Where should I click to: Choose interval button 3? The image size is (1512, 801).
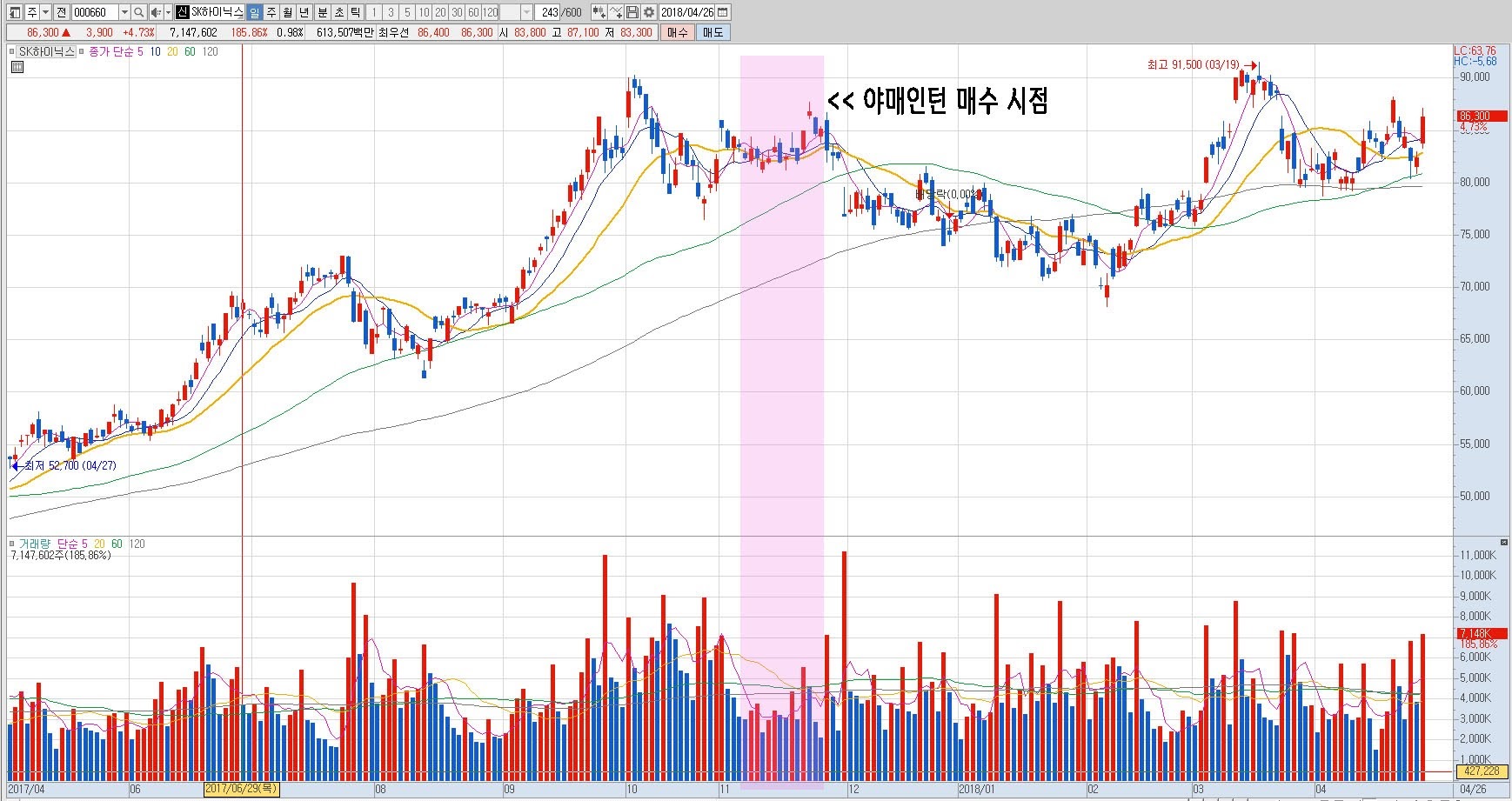[x=391, y=12]
